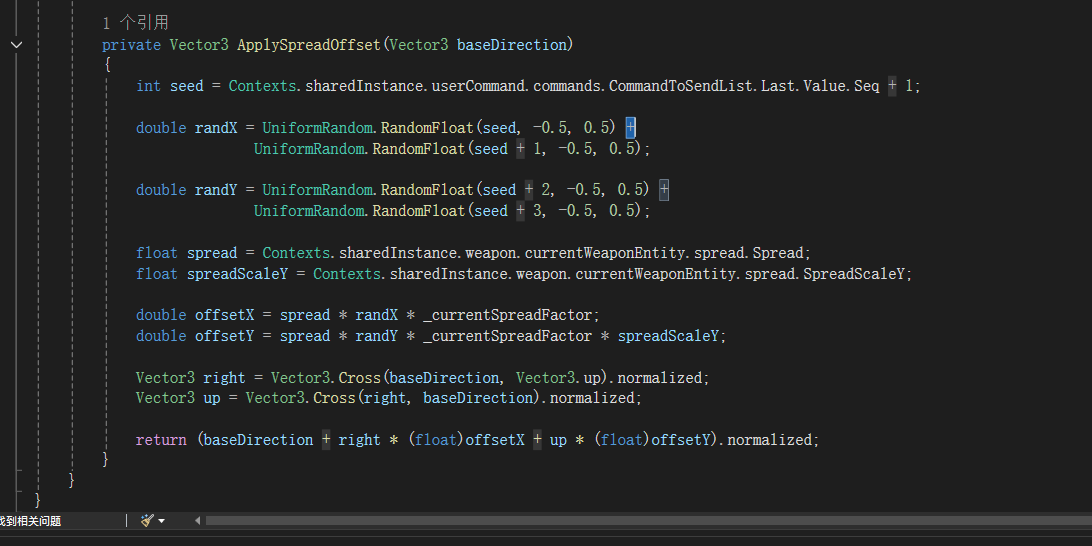Viewport: 1092px width, 546px height.
Task: Open the '1 个引用' CodeLens references link
Action: click(x=135, y=23)
